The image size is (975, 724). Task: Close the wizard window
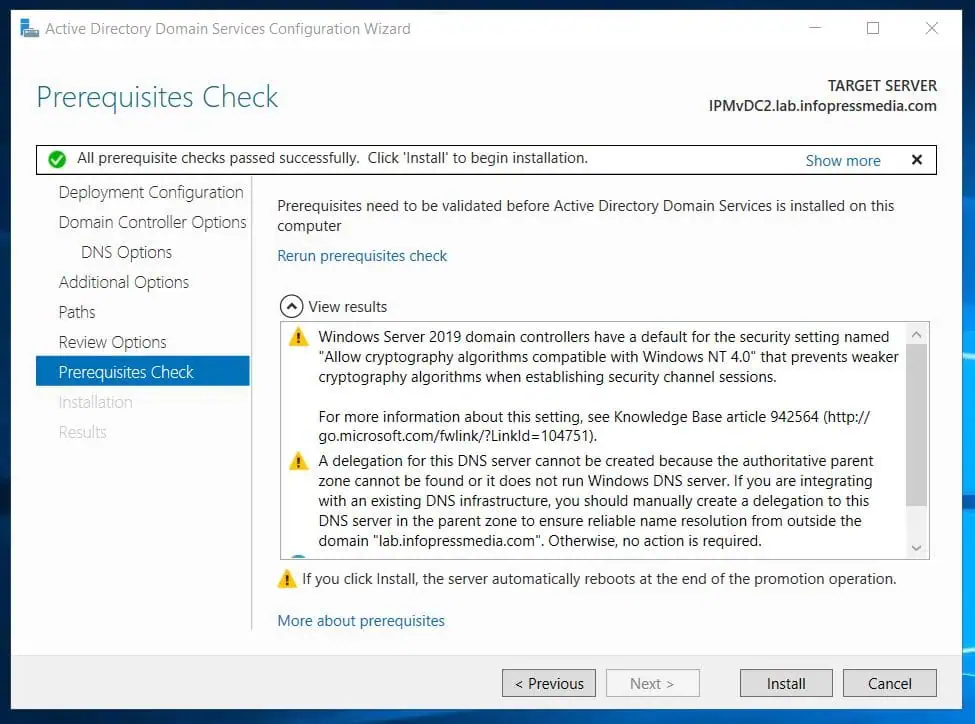point(931,28)
